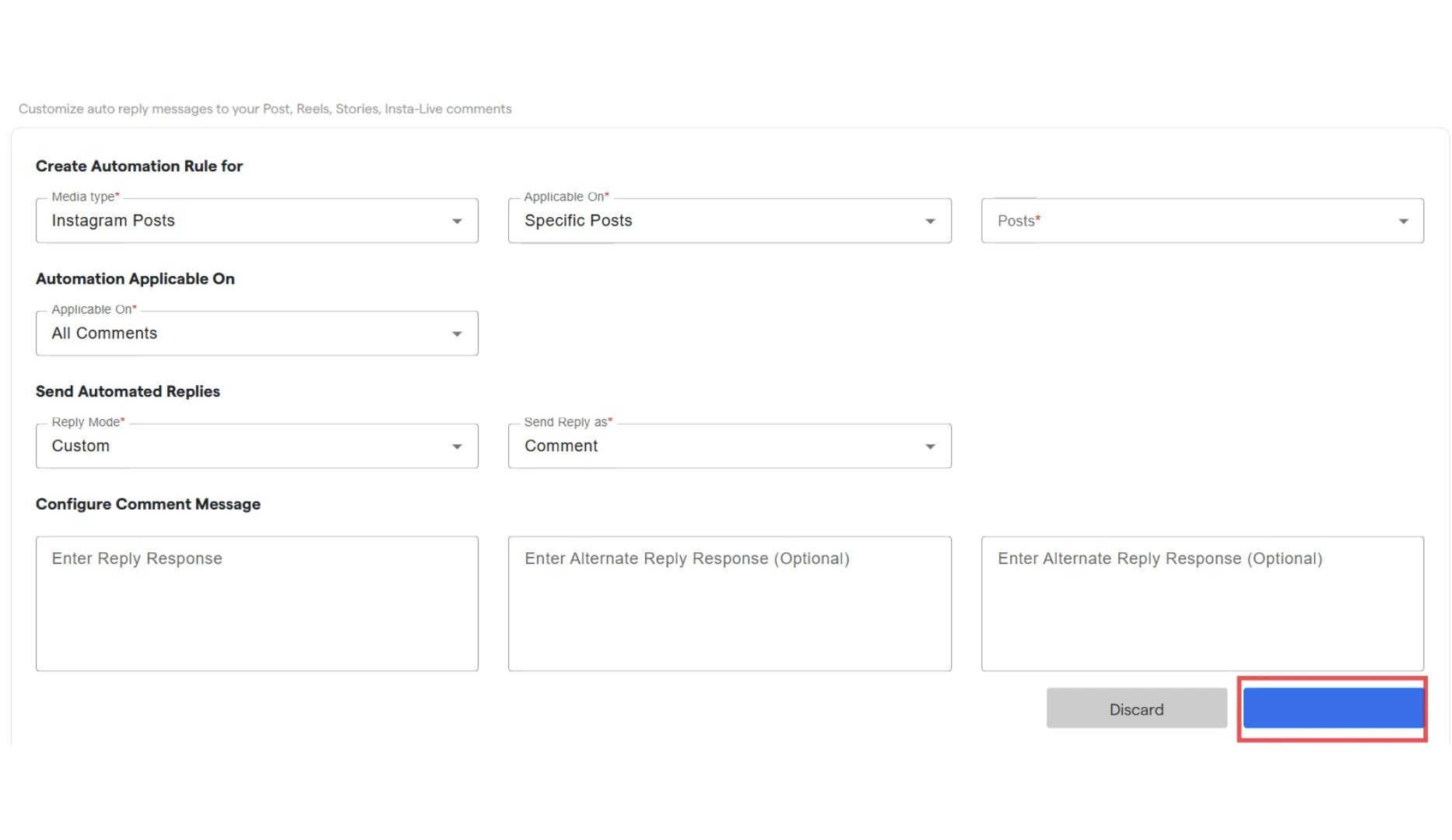Screen dimensions: 1452x840
Task: Click the arrow on All Comments dropdown
Action: 457,334
